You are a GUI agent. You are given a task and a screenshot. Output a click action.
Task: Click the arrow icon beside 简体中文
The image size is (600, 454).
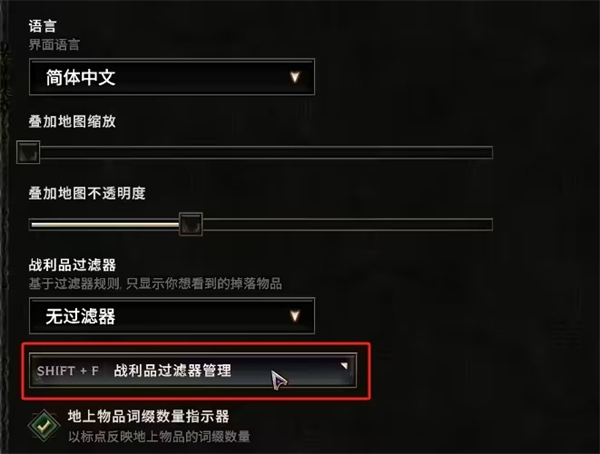[x=295, y=77]
